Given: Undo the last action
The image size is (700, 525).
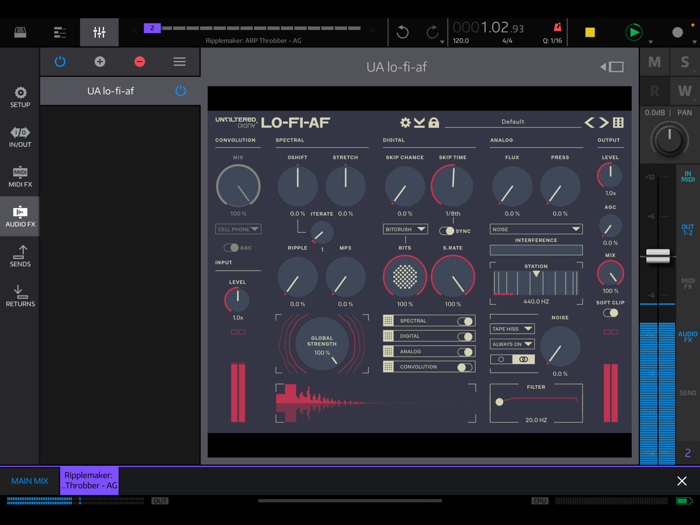Looking at the screenshot, I should (402, 32).
